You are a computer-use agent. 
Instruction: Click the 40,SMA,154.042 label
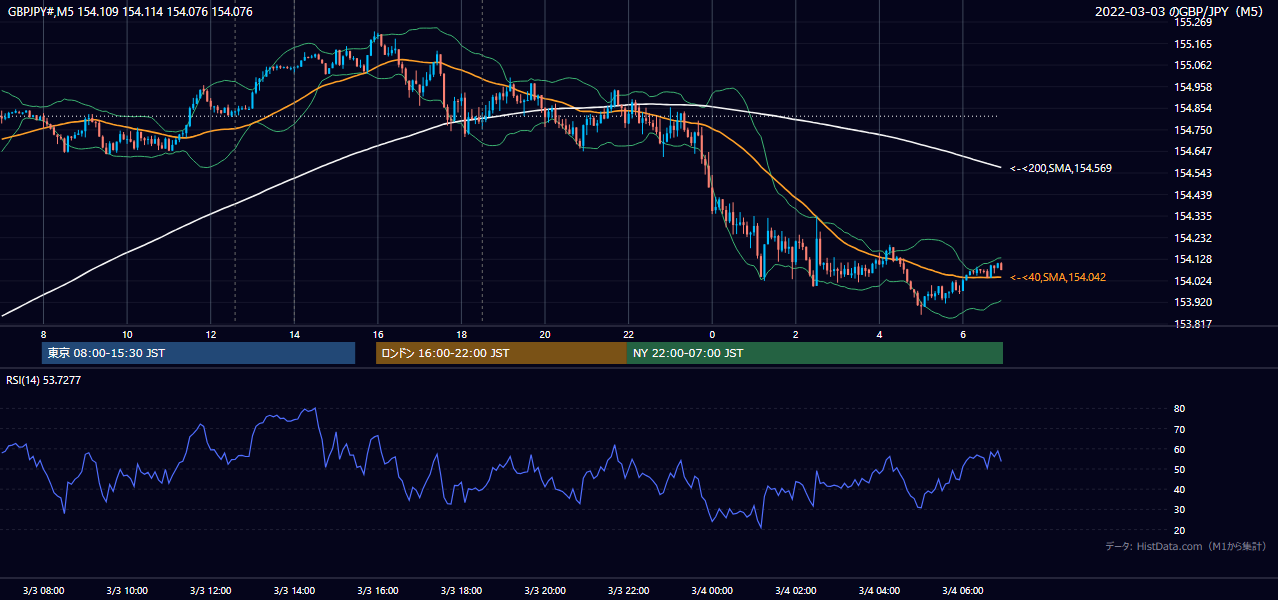[1058, 277]
